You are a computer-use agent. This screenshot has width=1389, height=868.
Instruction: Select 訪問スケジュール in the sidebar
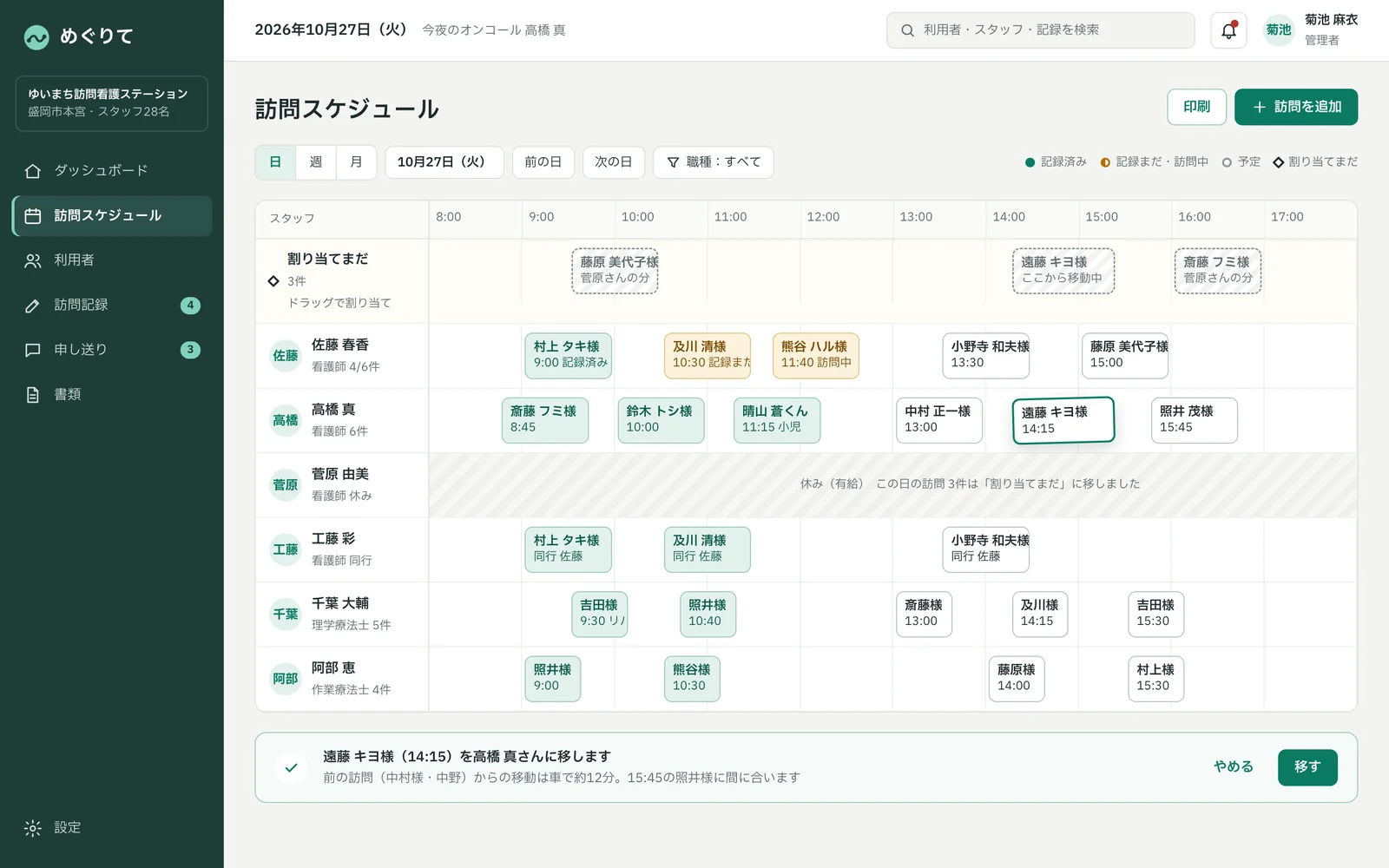(x=112, y=216)
